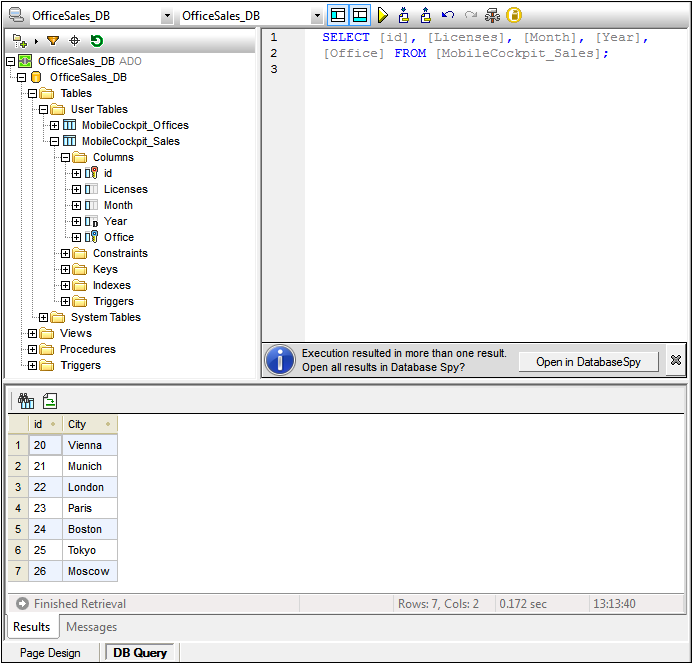This screenshot has width=693, height=664.
Task: Click the Undo arrow in toolbar
Action: [x=448, y=16]
